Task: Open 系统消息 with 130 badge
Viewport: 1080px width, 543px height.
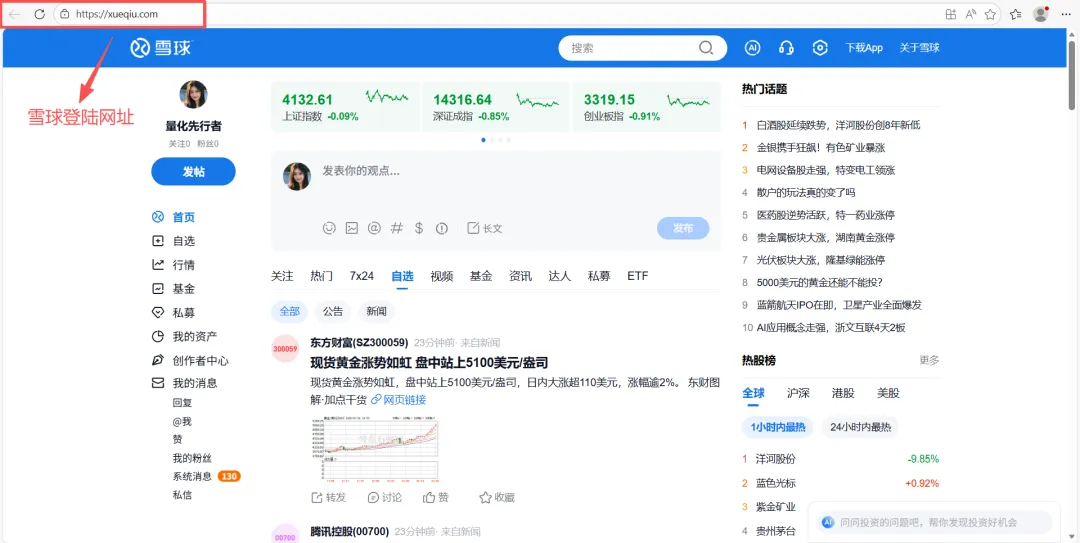Action: tap(206, 476)
